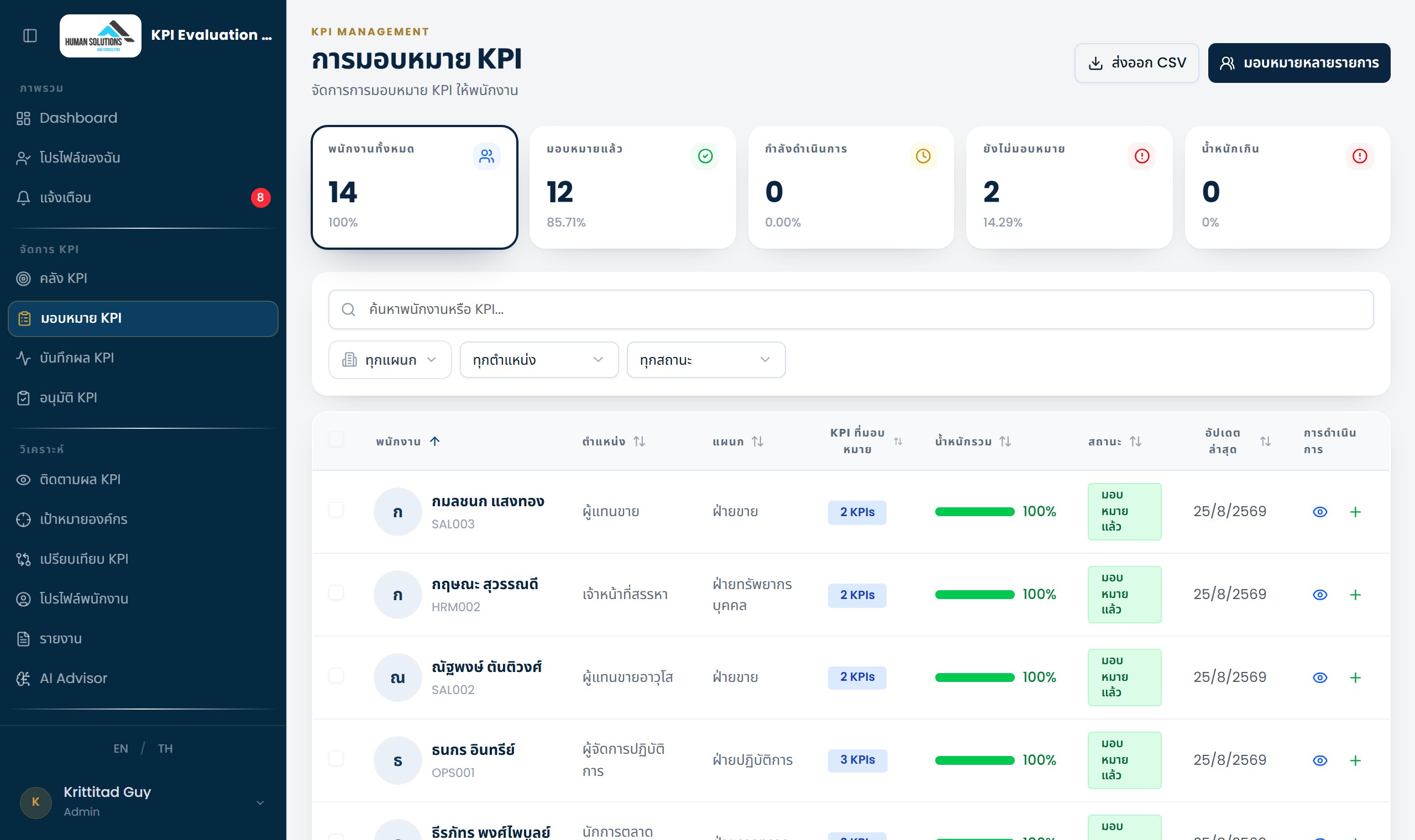Click the red notification badge showing 8
The width and height of the screenshot is (1415, 840).
coord(260,197)
